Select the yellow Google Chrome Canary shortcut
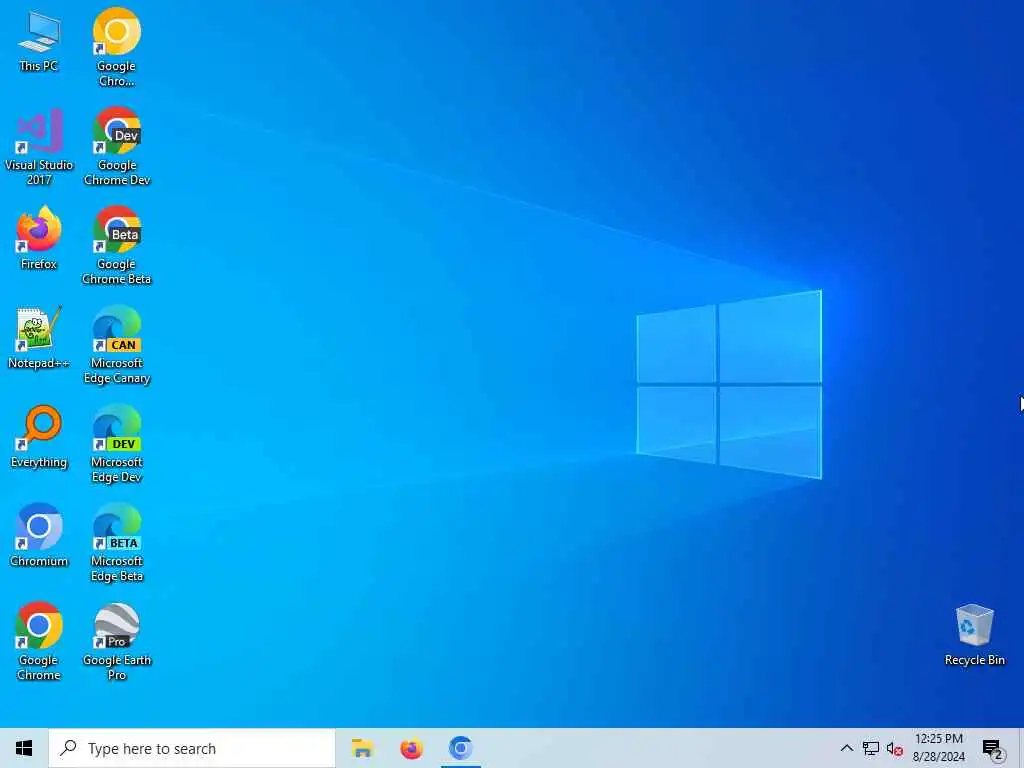This screenshot has height=768, width=1024. [x=116, y=47]
